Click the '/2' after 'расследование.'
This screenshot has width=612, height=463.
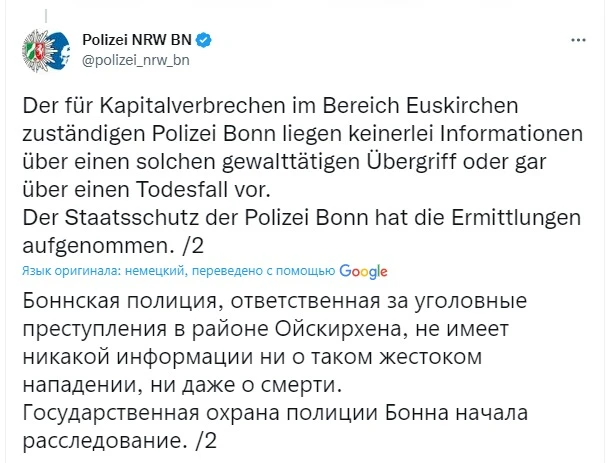pyautogui.click(x=204, y=439)
